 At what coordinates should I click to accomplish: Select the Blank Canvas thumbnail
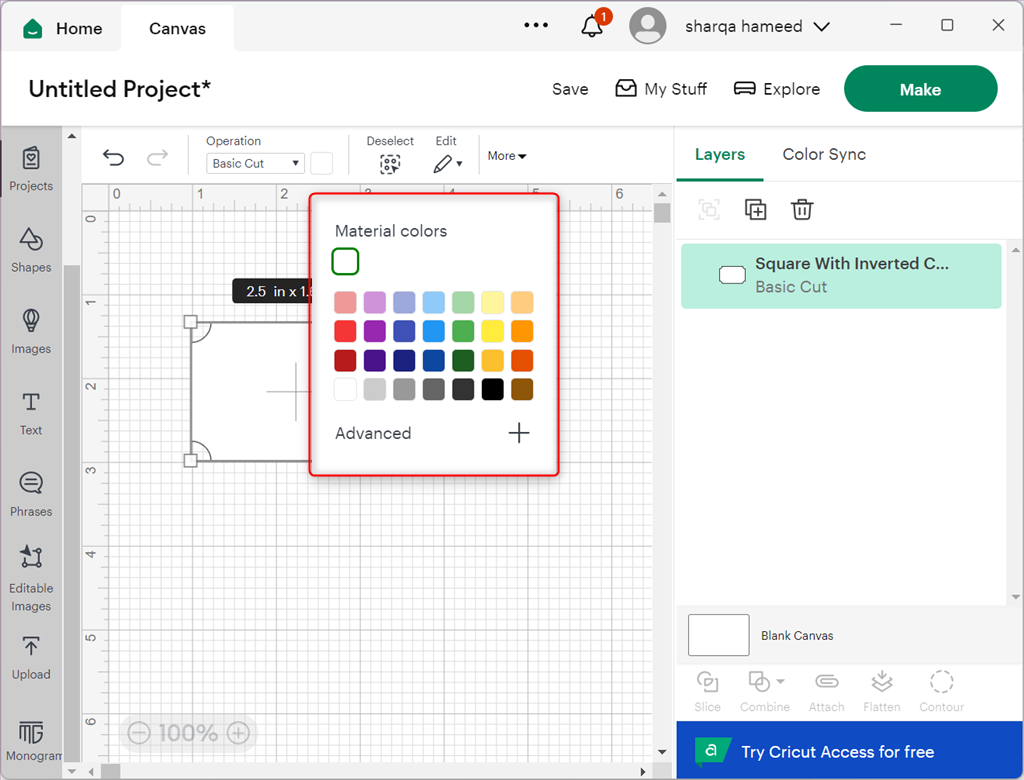pos(718,635)
